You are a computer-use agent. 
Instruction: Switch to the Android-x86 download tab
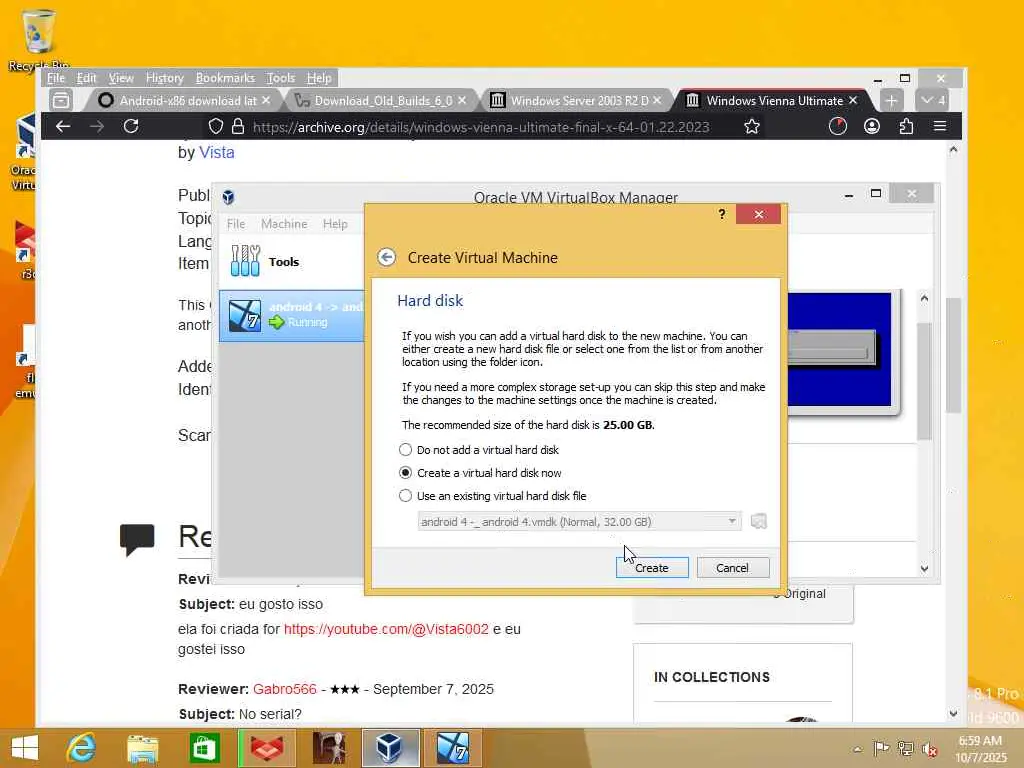(x=182, y=101)
